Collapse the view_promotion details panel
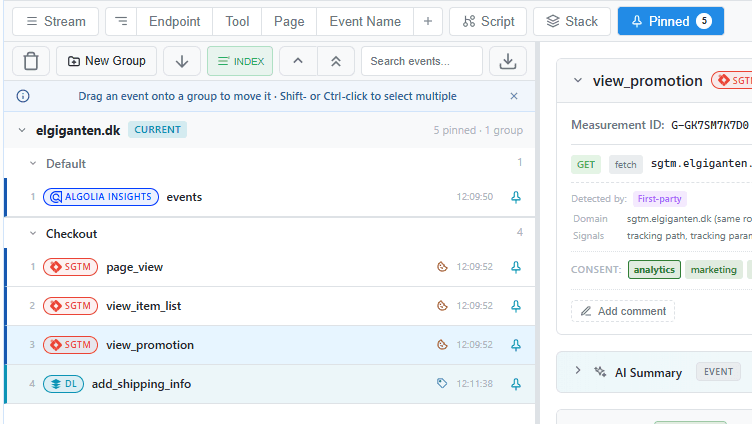This screenshot has height=424, width=752. tap(578, 81)
